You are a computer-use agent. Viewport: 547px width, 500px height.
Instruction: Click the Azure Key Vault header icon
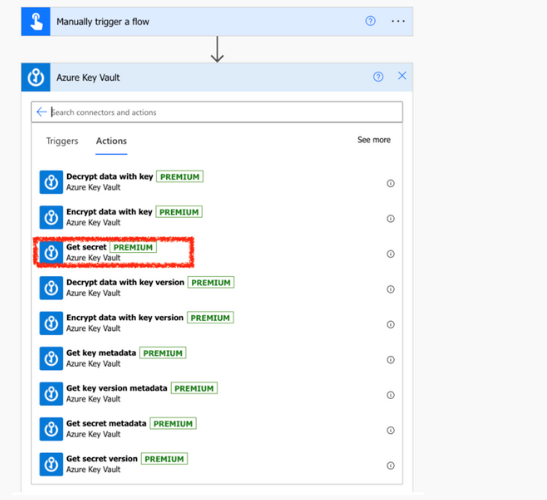tap(36, 77)
